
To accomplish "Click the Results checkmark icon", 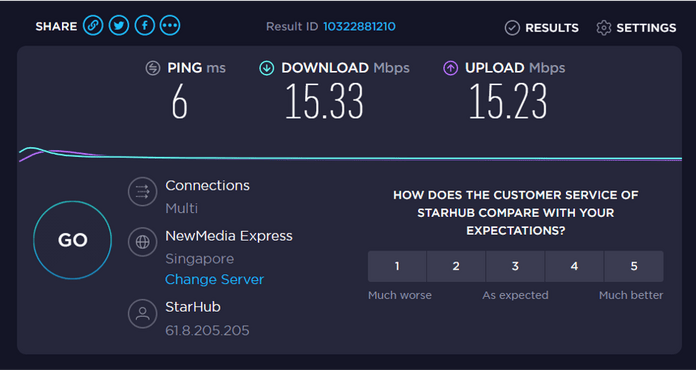I will [512, 28].
